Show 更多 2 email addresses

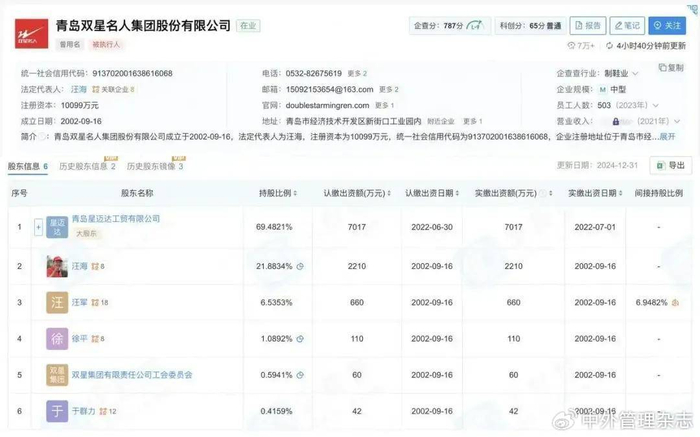(x=389, y=89)
